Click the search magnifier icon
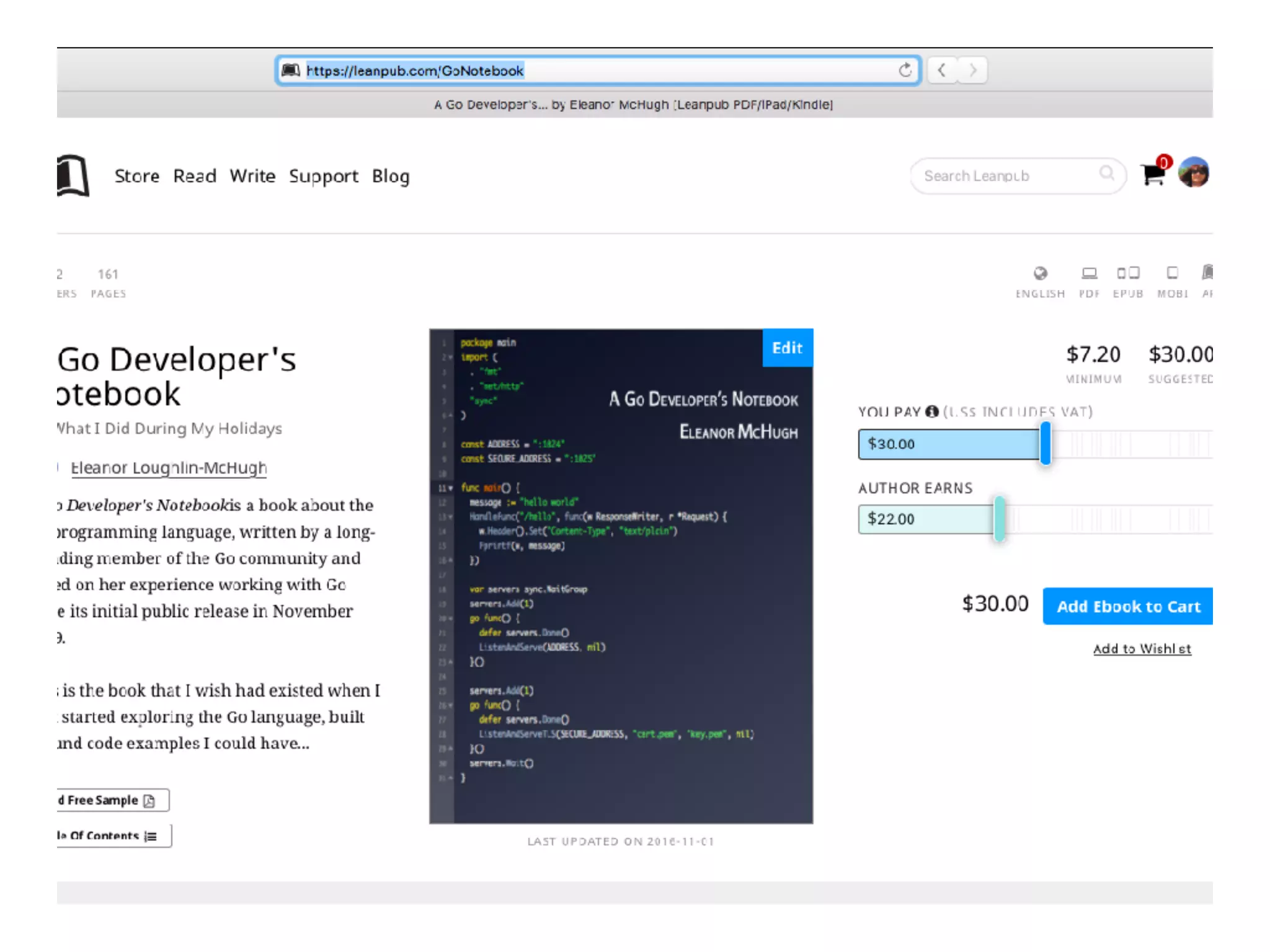This screenshot has width=1270, height=952. click(x=1106, y=174)
